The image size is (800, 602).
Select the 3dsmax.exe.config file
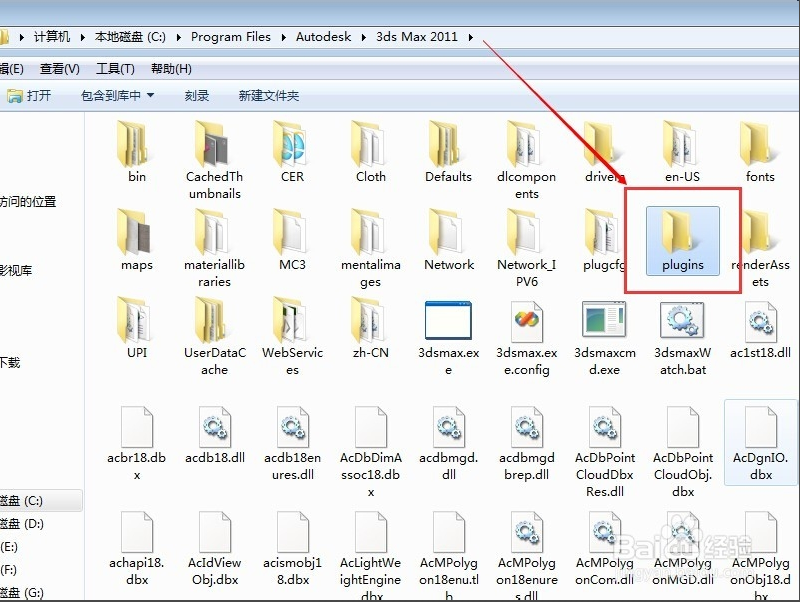pyautogui.click(x=527, y=338)
